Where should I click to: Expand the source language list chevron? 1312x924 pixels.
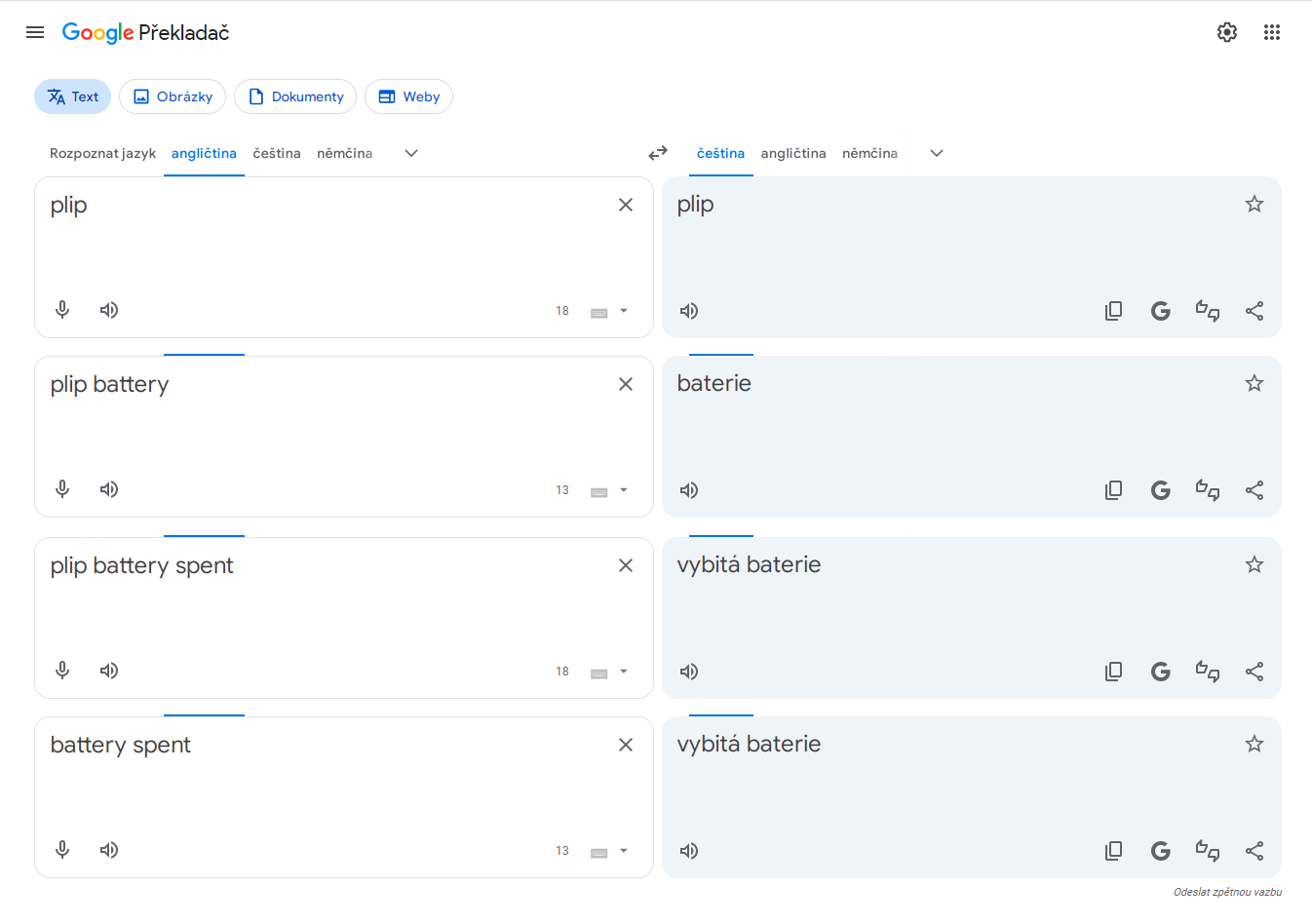click(x=411, y=153)
